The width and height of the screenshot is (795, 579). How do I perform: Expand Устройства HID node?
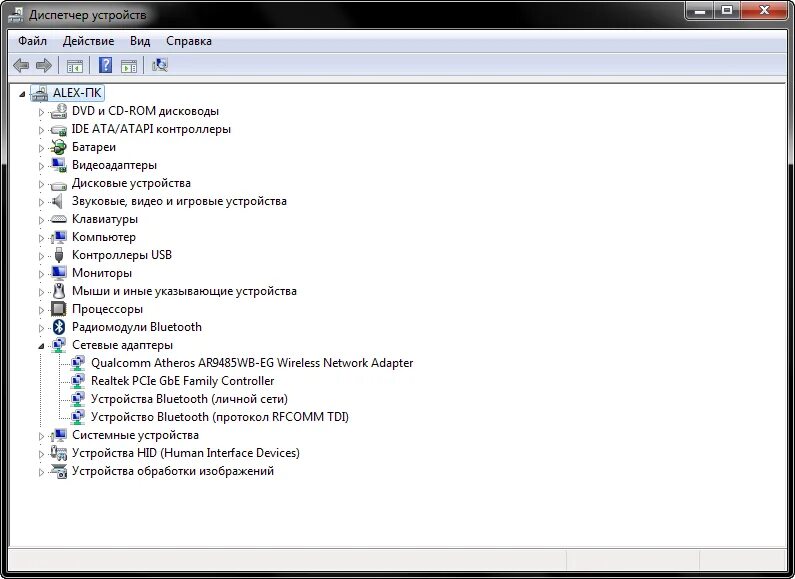point(41,454)
